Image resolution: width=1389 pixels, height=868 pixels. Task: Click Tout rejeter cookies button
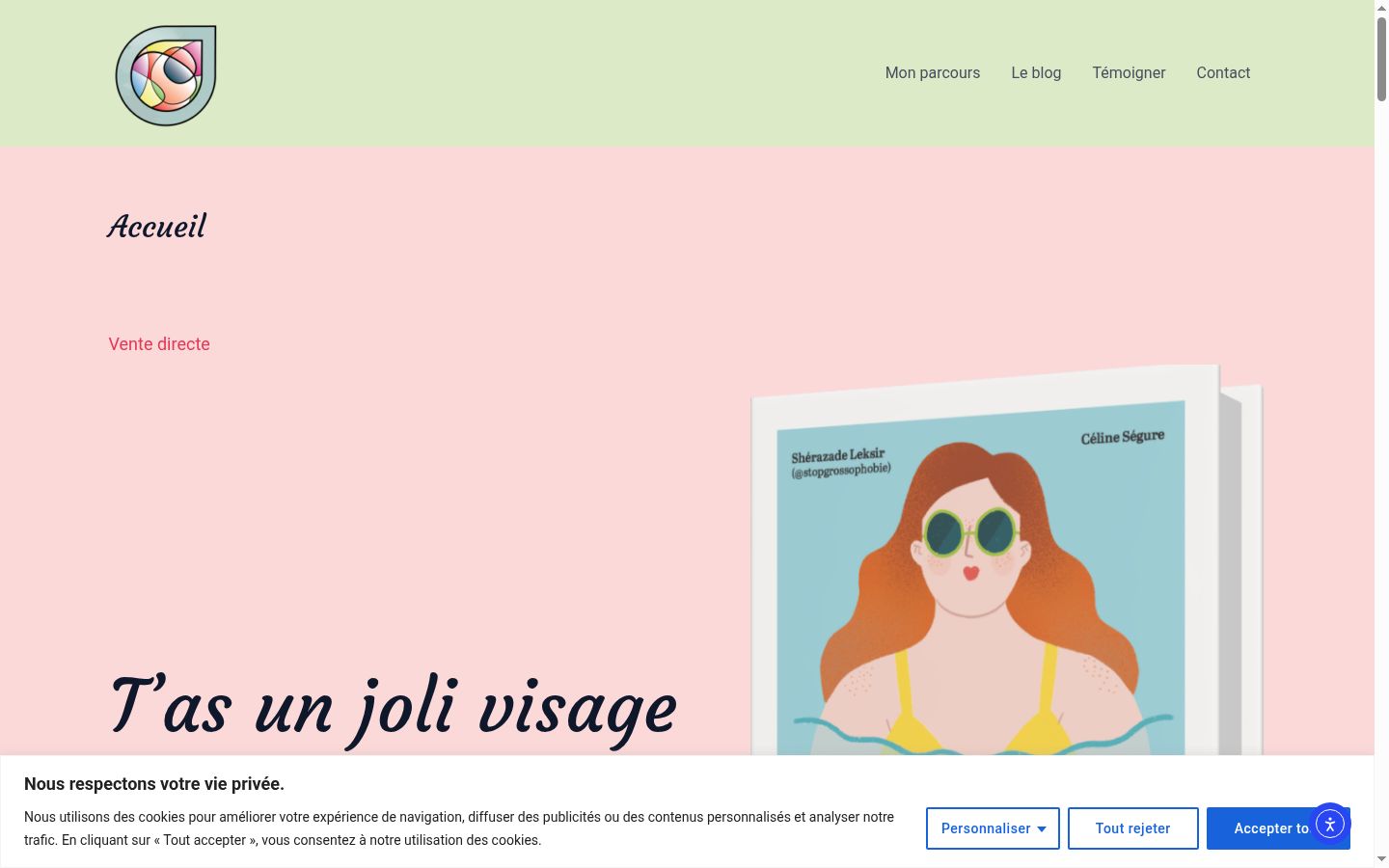[x=1132, y=828]
